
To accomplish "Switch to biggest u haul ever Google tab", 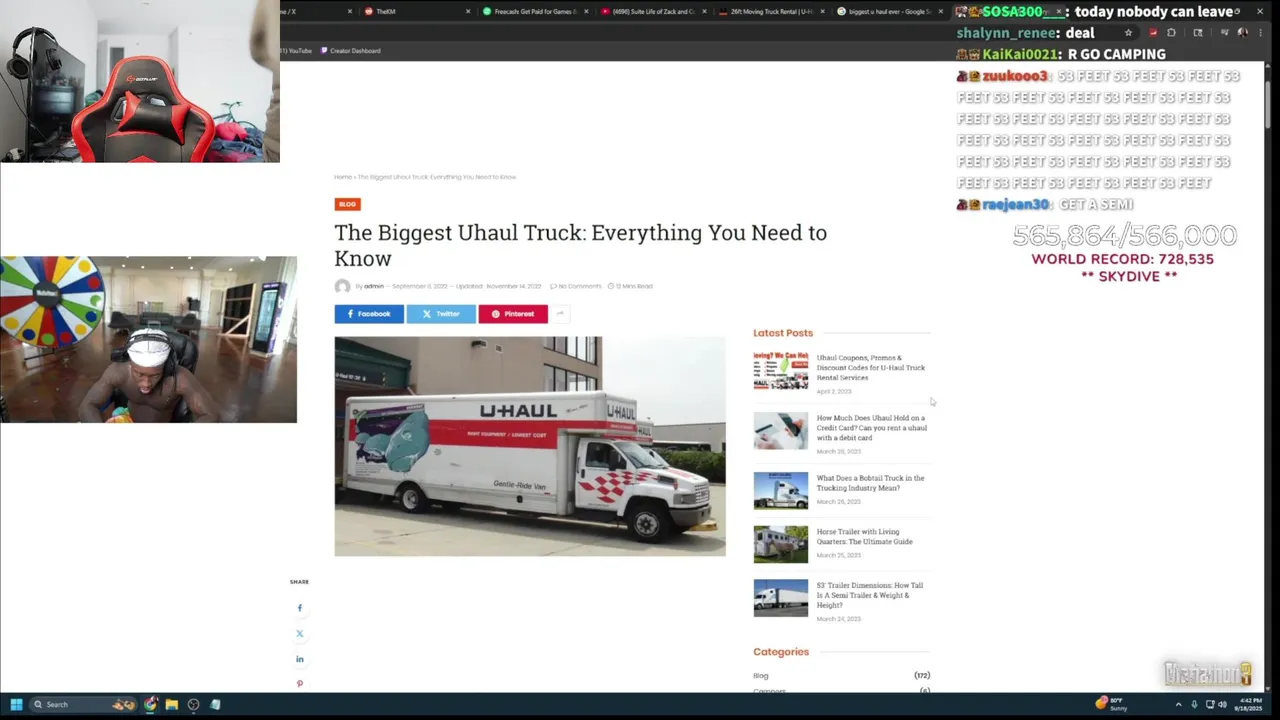I will (889, 12).
